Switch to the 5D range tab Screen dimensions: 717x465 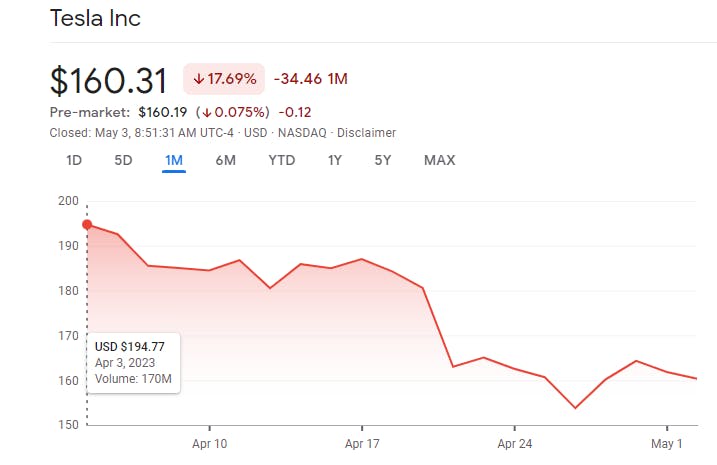(123, 160)
